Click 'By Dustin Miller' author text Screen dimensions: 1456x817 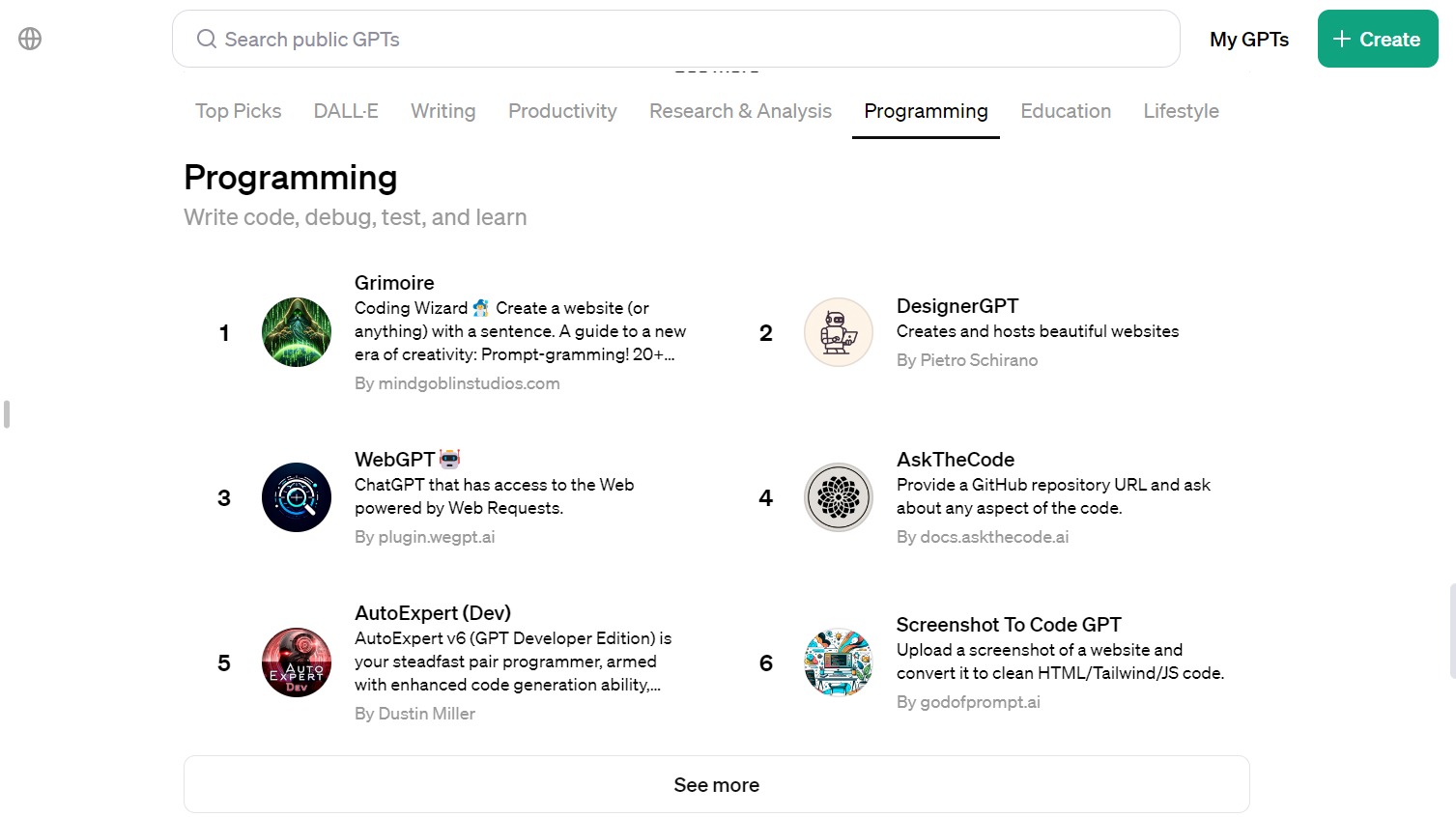click(415, 714)
